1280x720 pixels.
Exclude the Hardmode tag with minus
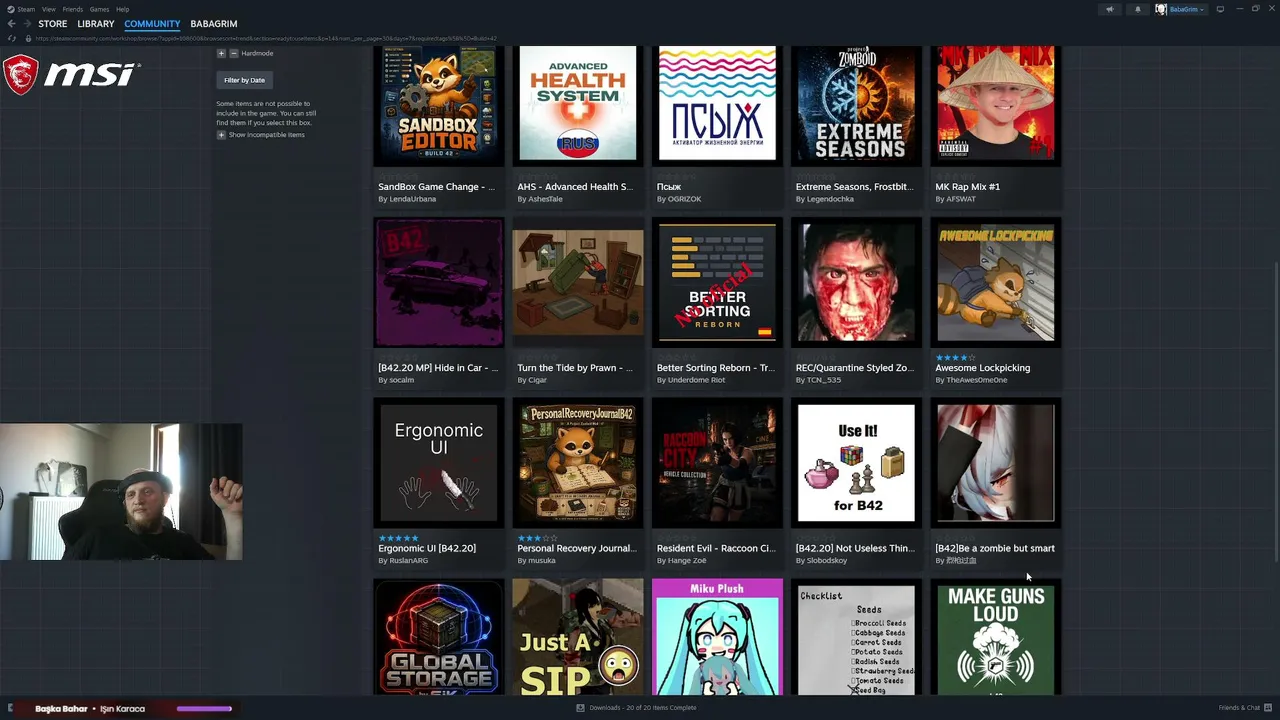[x=233, y=53]
